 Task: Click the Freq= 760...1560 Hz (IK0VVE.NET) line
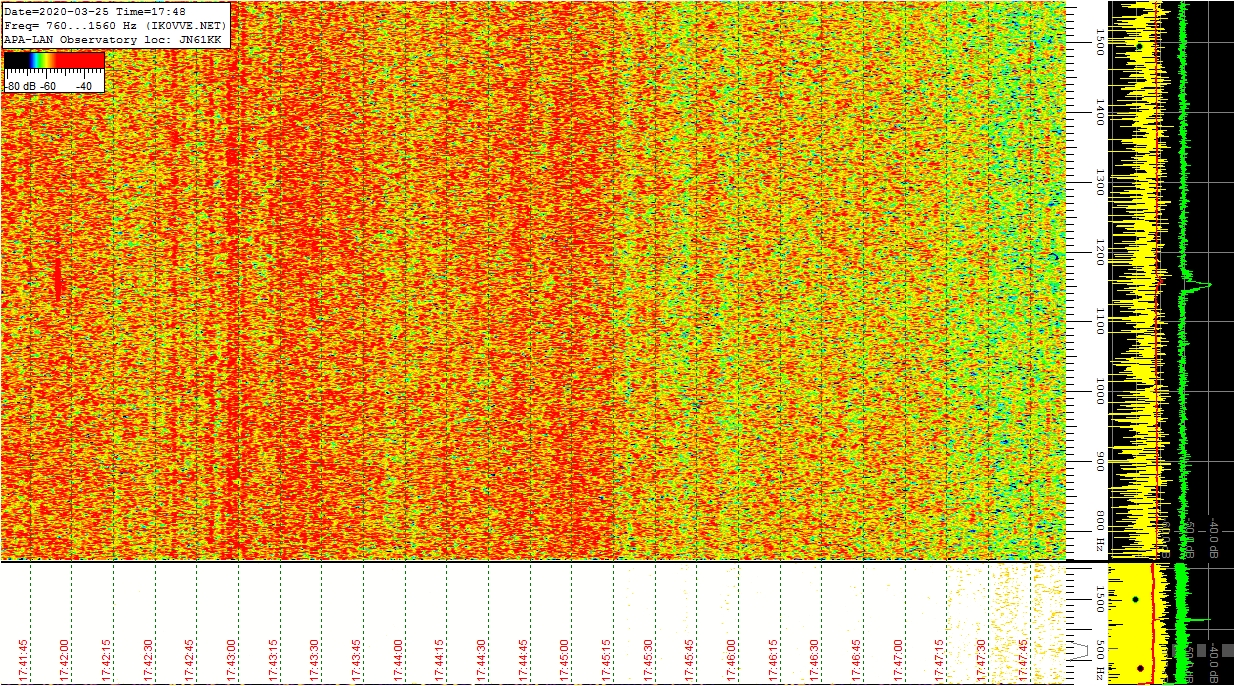[x=115, y=25]
